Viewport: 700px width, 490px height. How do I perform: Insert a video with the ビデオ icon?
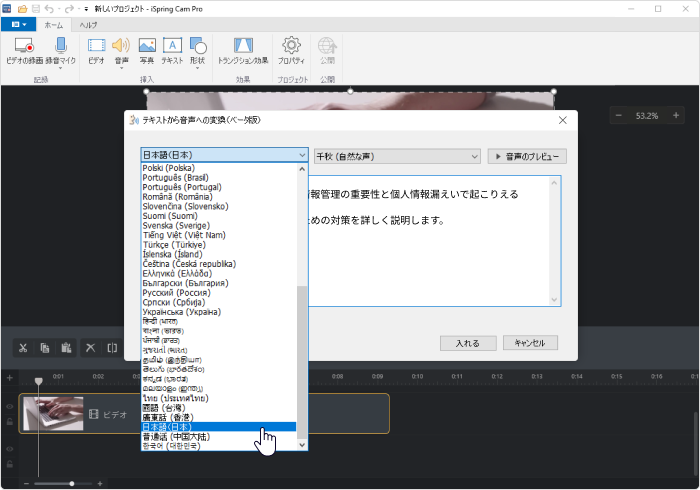click(96, 46)
